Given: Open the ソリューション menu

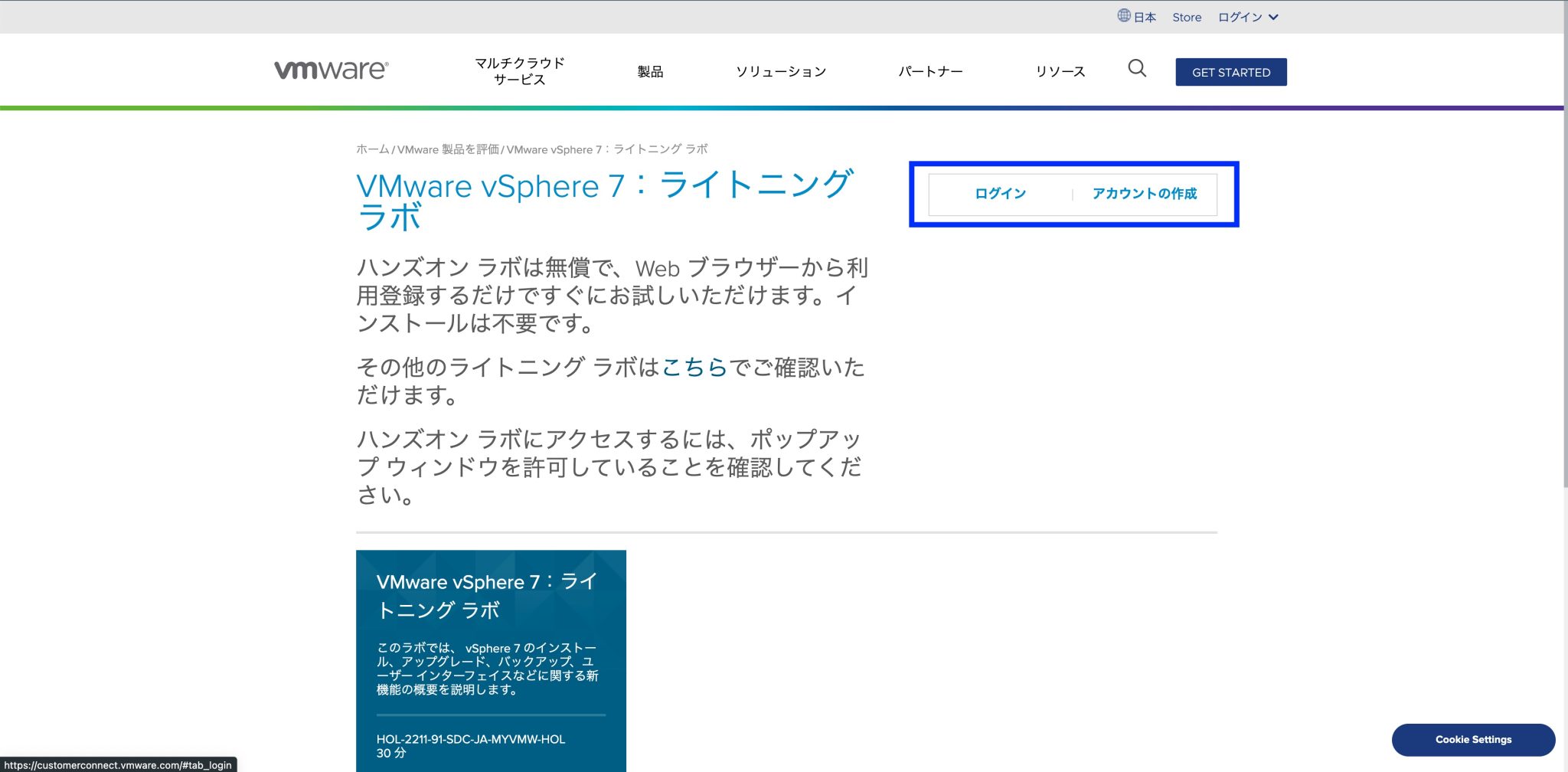Looking at the screenshot, I should click(781, 71).
